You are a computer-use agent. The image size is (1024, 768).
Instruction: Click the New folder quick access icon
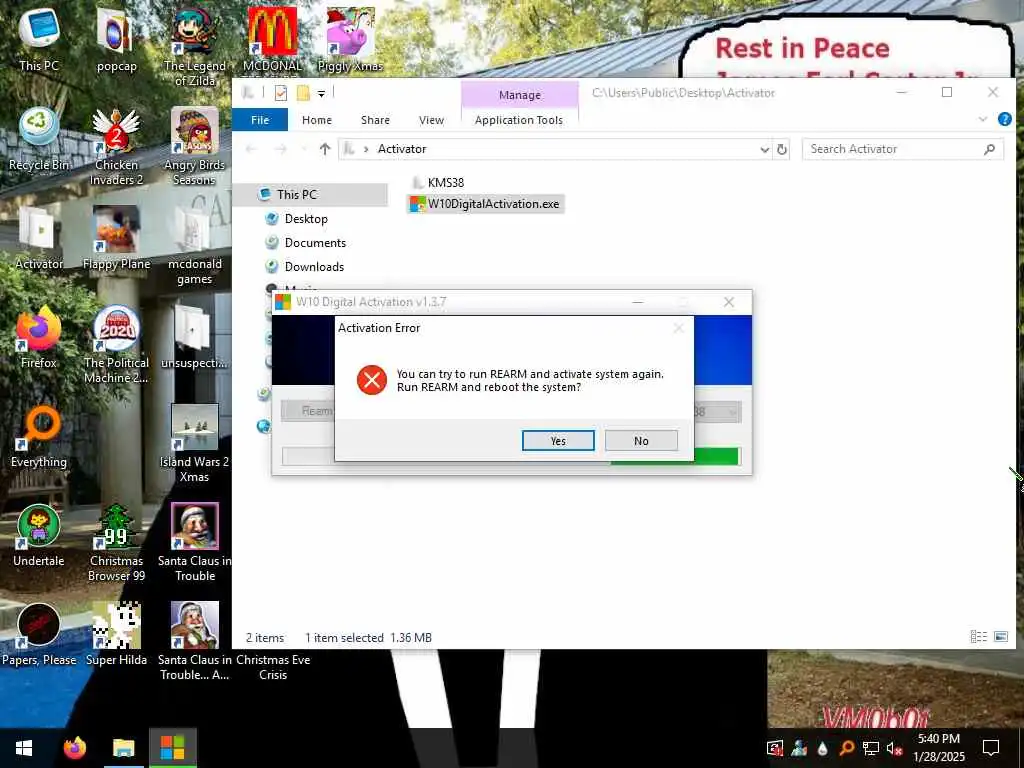coord(303,93)
